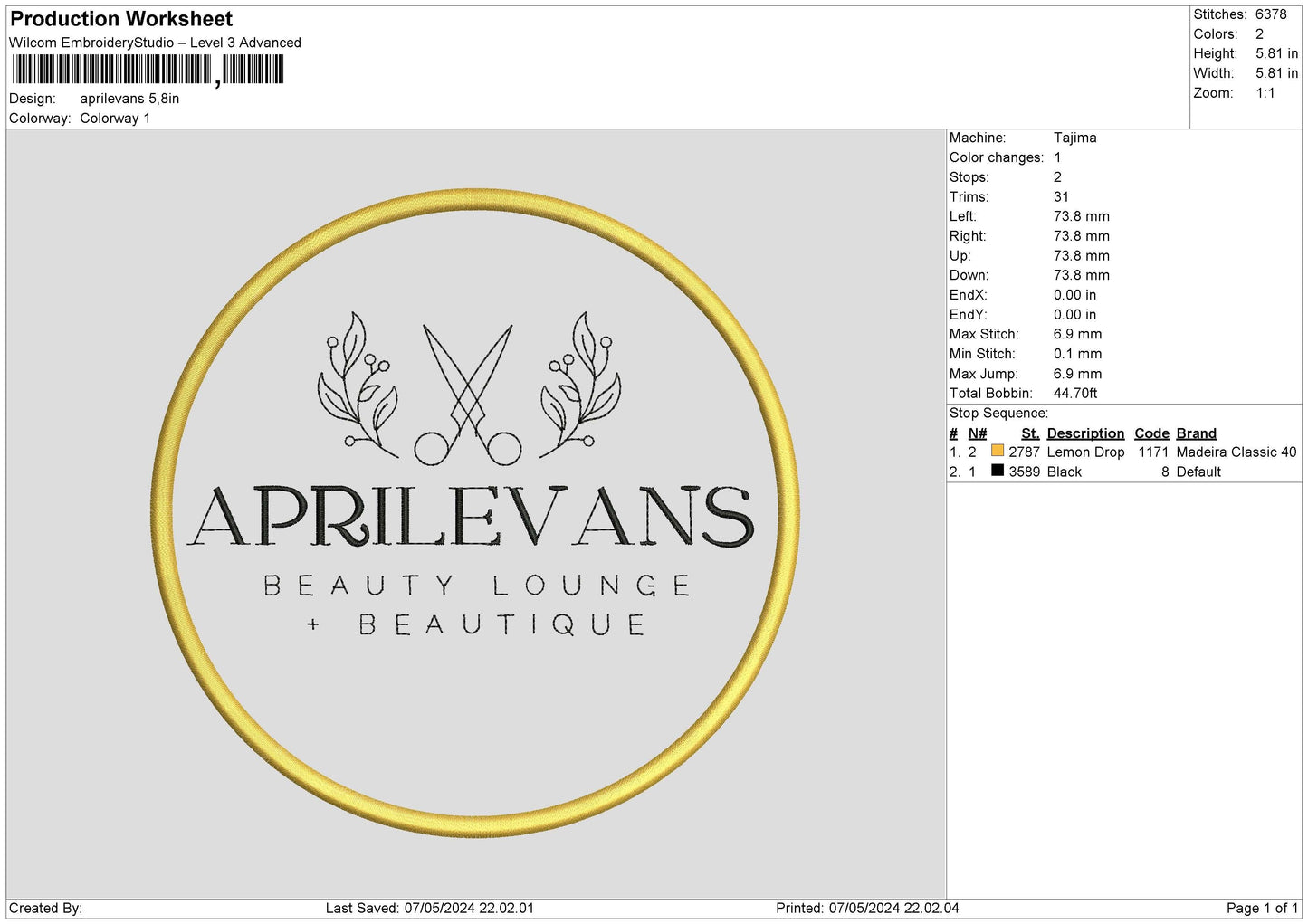
Task: Click the N# column header
Action: pos(978,433)
